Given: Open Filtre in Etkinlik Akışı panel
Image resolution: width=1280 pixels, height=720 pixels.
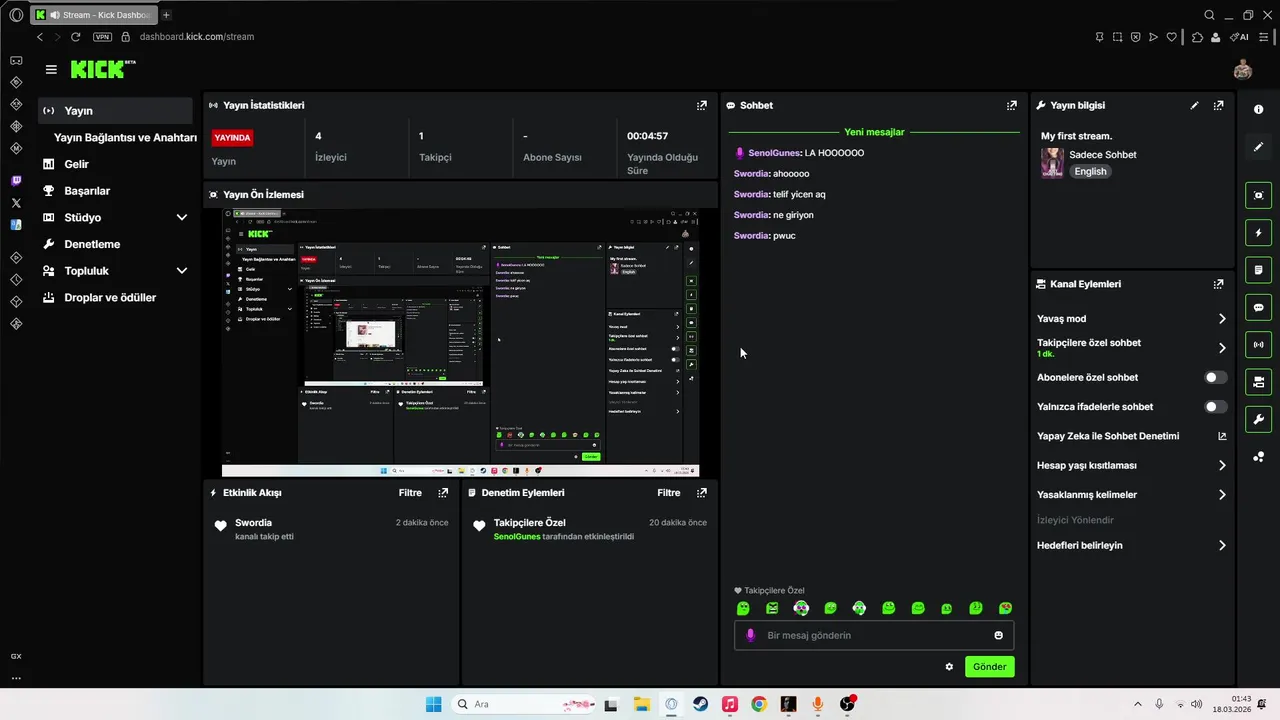Looking at the screenshot, I should (410, 493).
